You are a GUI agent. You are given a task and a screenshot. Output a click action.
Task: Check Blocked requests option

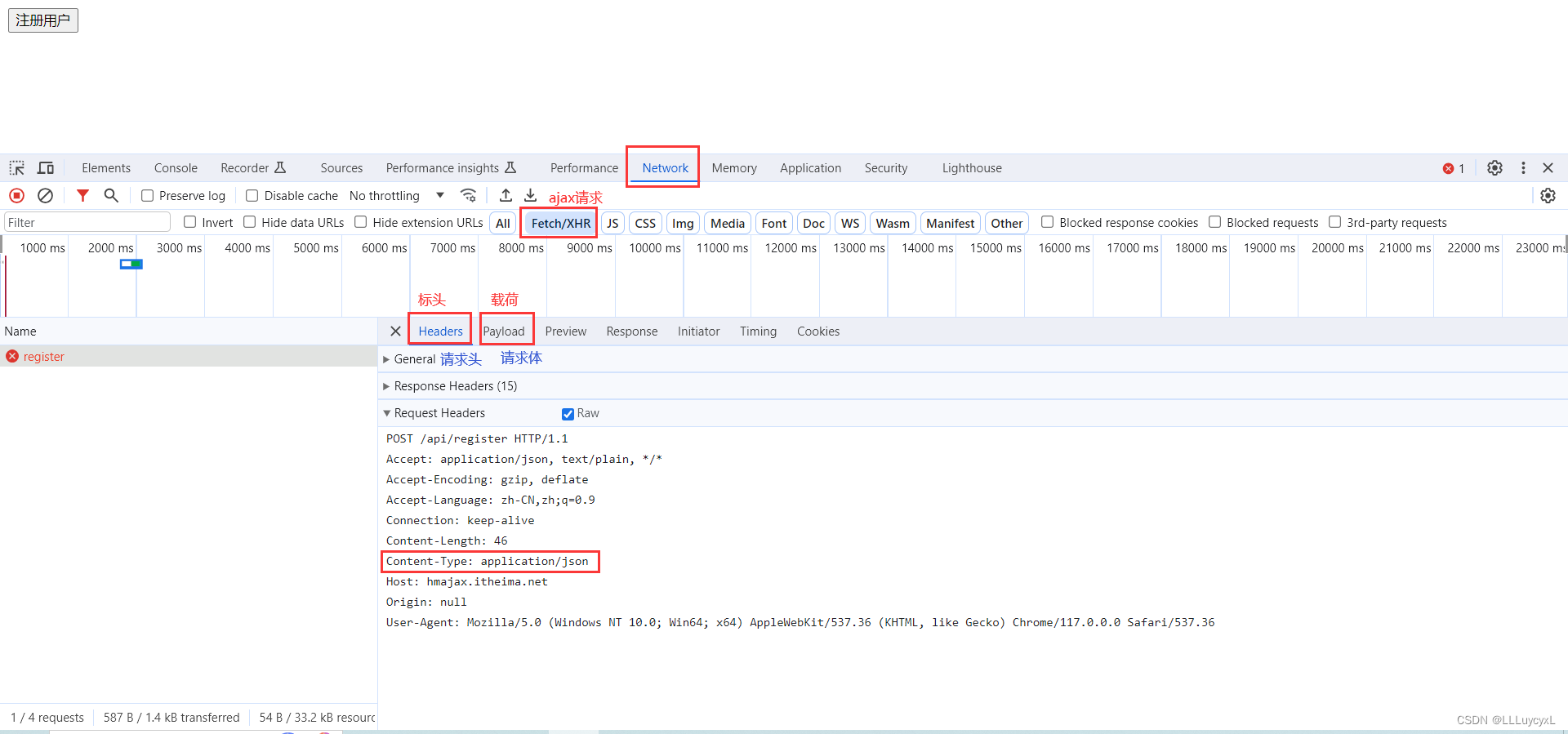[x=1215, y=222]
